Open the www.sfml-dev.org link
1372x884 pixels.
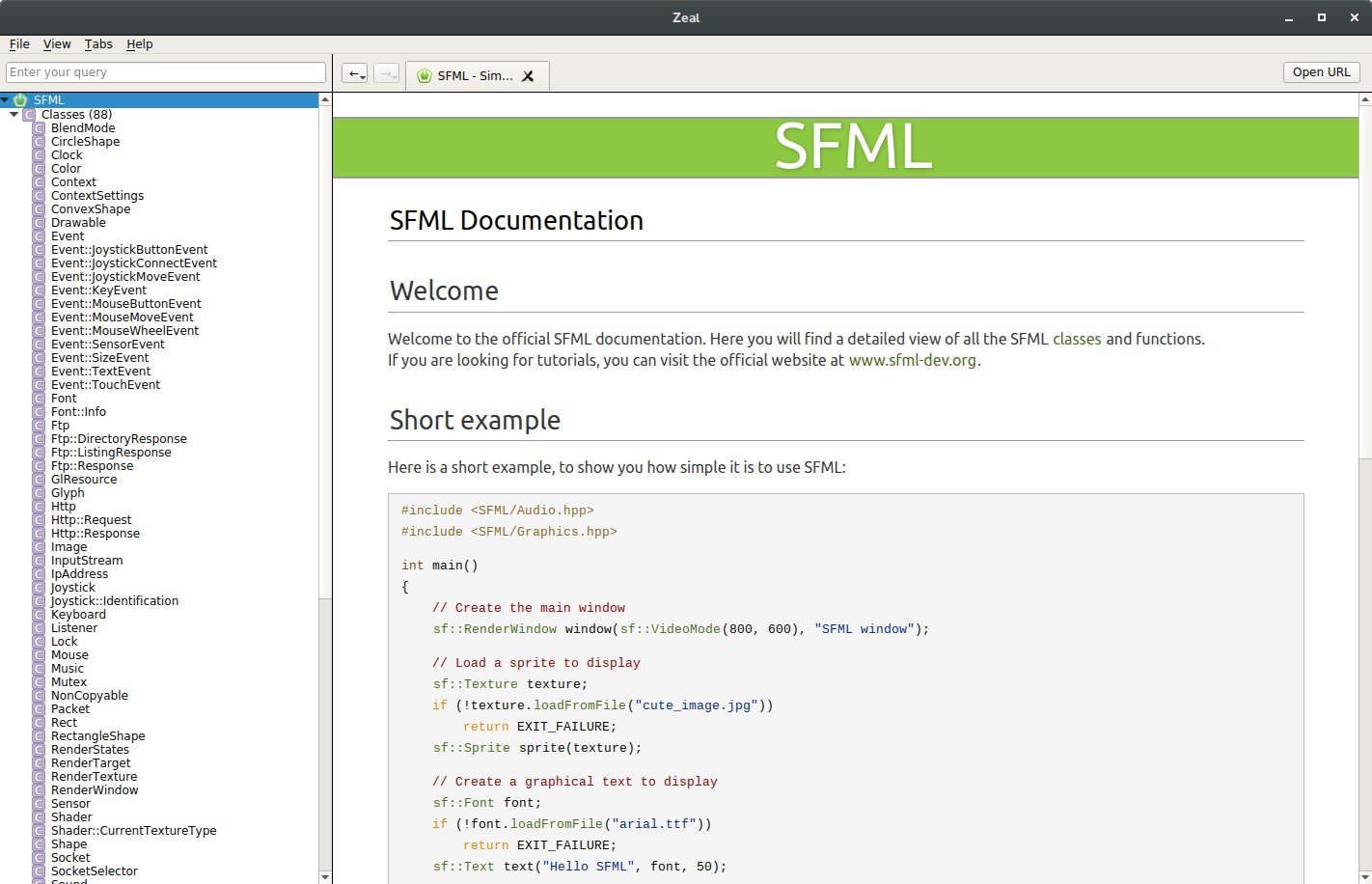[x=913, y=361]
